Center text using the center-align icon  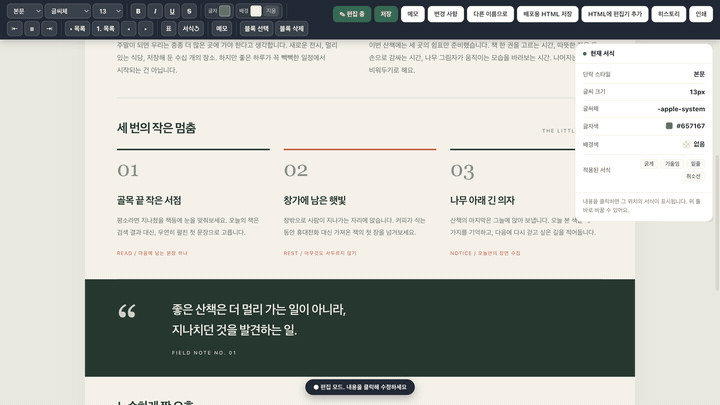point(32,28)
